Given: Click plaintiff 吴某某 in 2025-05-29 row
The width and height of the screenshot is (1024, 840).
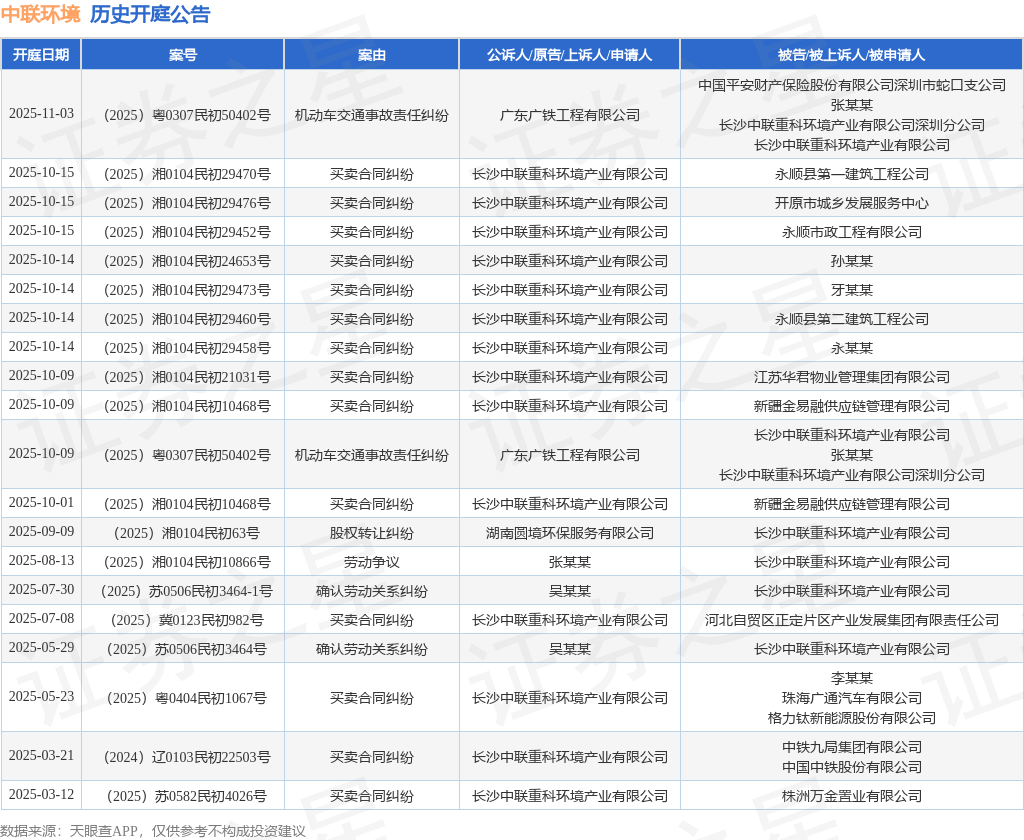Looking at the screenshot, I should (569, 649).
